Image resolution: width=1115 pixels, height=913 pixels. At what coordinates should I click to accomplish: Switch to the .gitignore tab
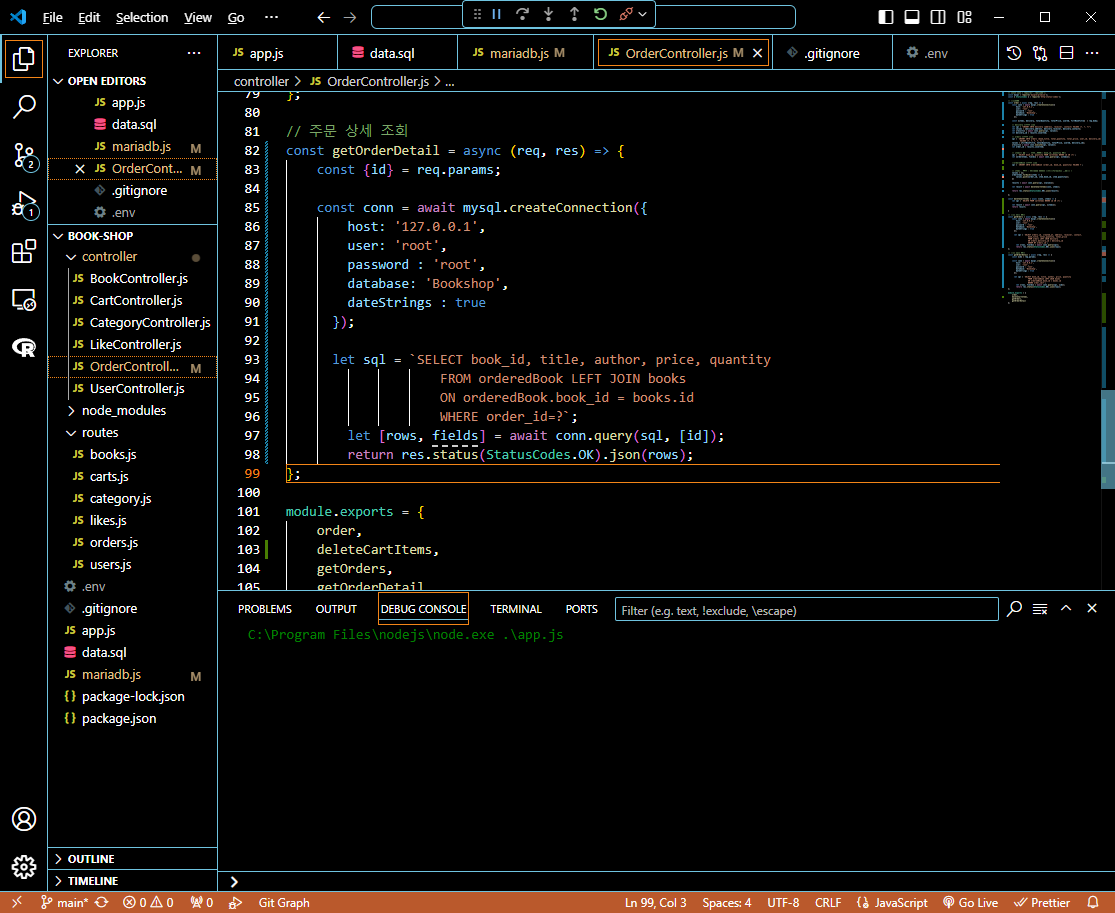tap(832, 53)
